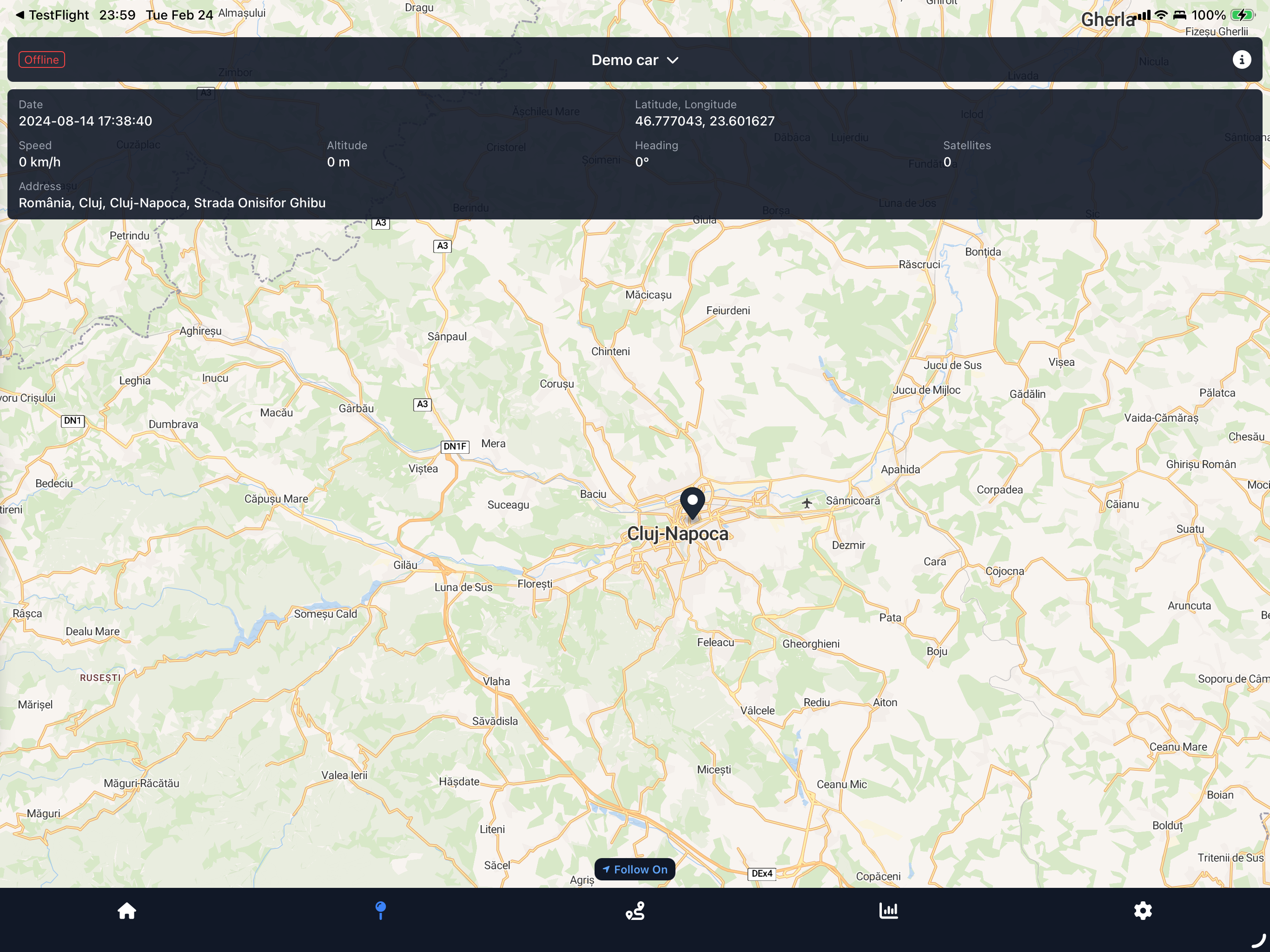Click the Gilău town label

405,566
